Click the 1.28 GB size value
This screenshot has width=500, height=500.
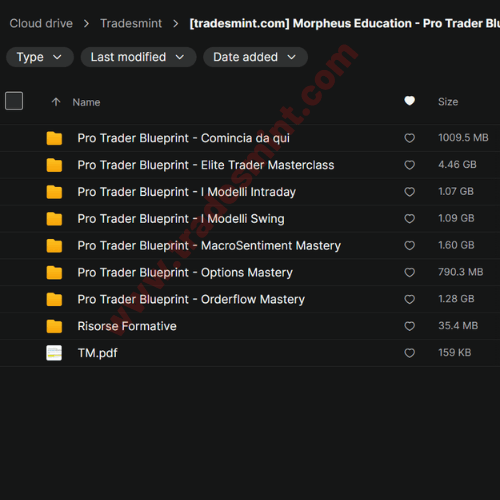pyautogui.click(x=456, y=299)
